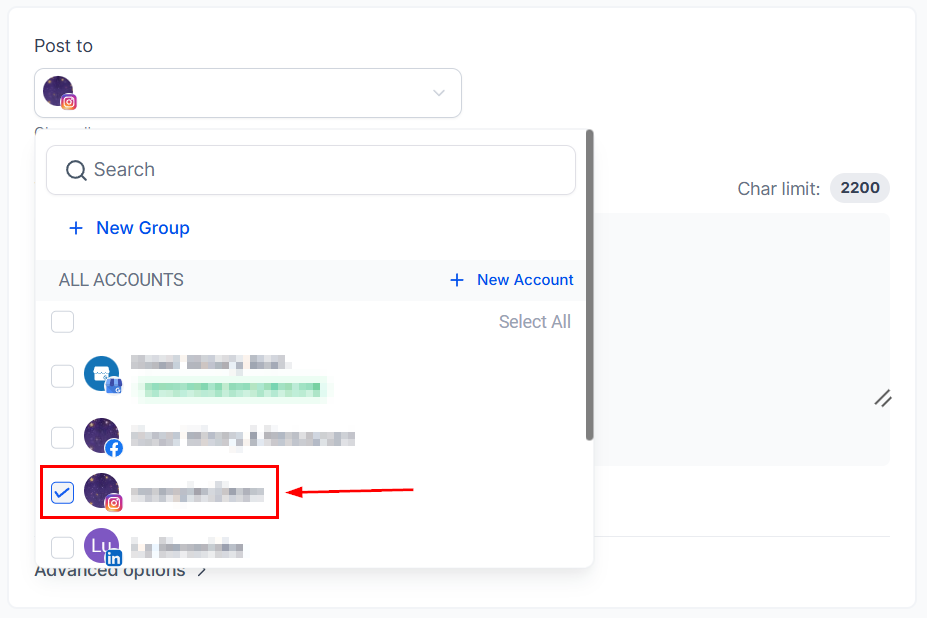The height and width of the screenshot is (618, 927).
Task: Uncheck the Instagram account checkbox
Action: tap(62, 492)
